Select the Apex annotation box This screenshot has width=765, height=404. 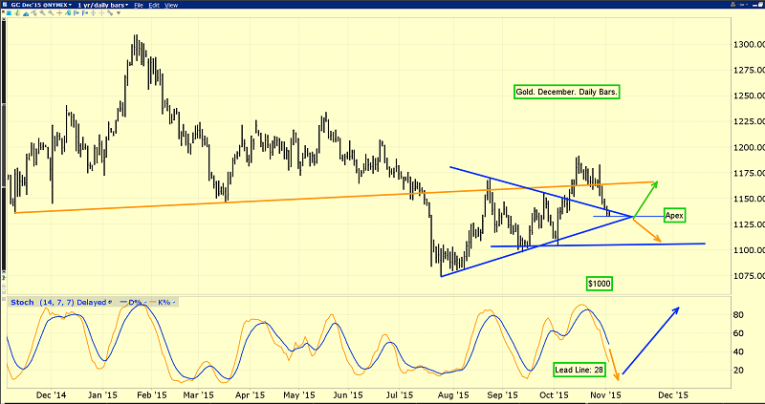pos(675,215)
